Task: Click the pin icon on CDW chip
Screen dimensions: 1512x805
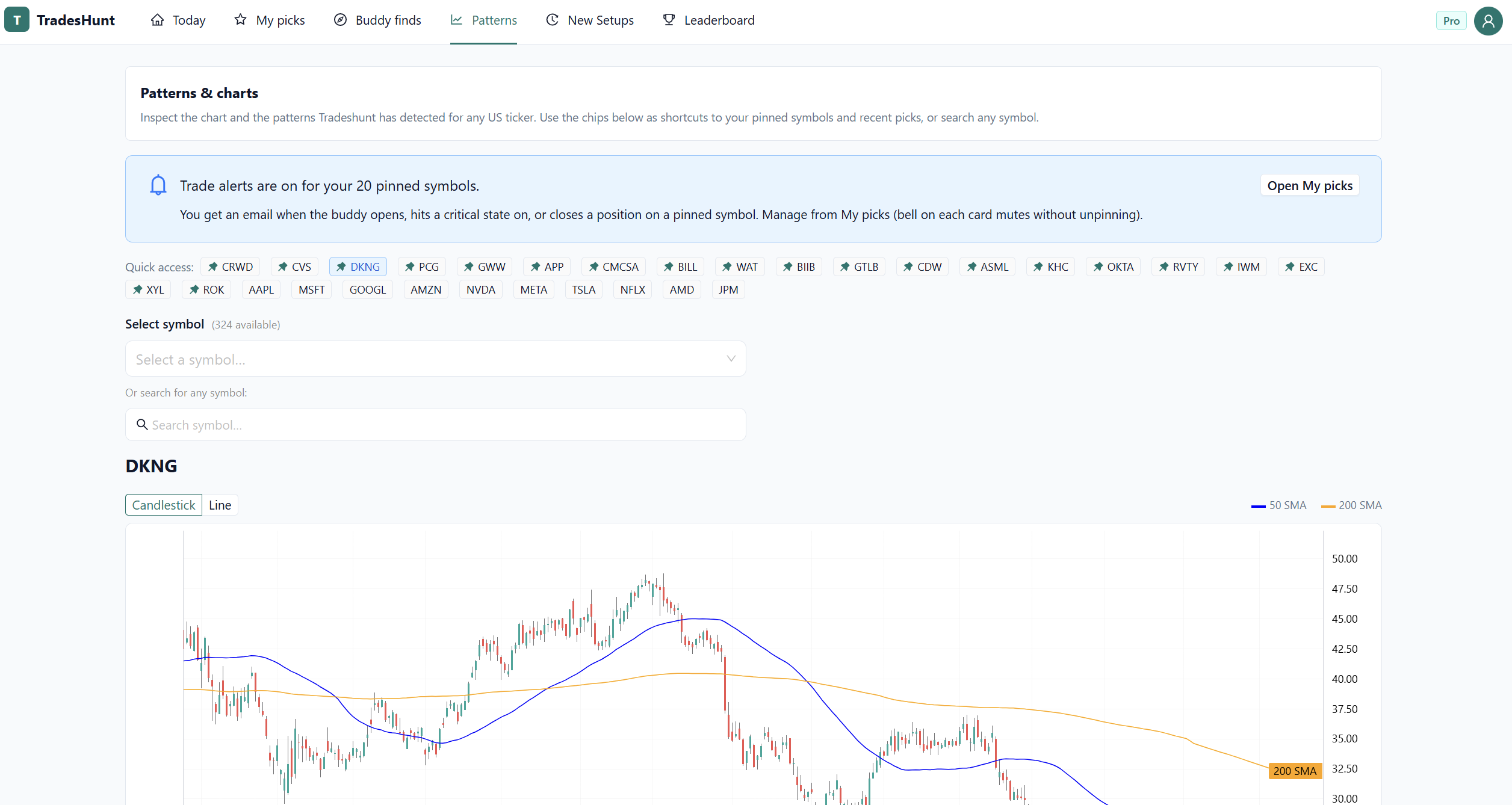Action: (x=908, y=267)
